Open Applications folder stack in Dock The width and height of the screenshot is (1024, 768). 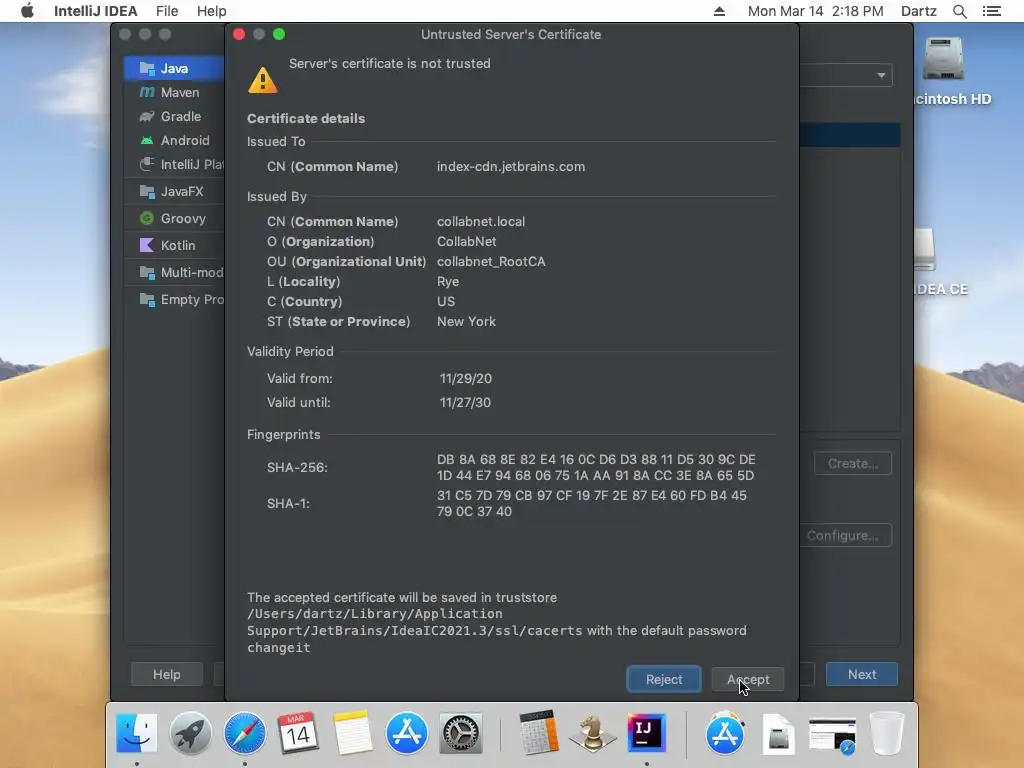click(x=725, y=733)
